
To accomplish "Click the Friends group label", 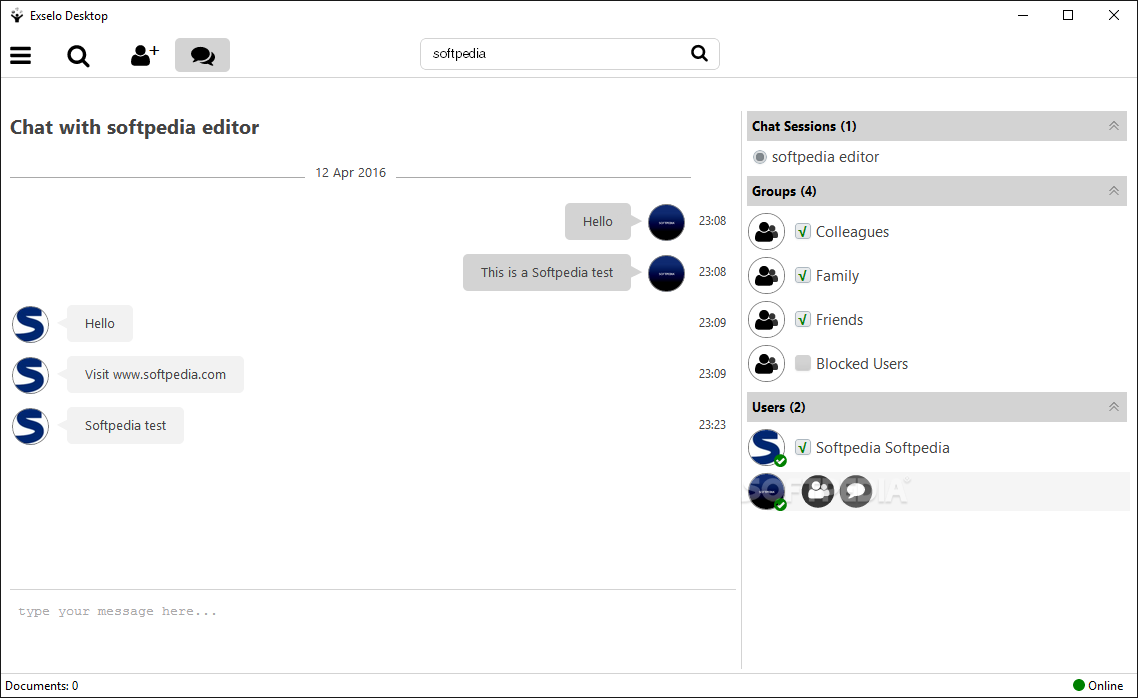I will point(839,320).
